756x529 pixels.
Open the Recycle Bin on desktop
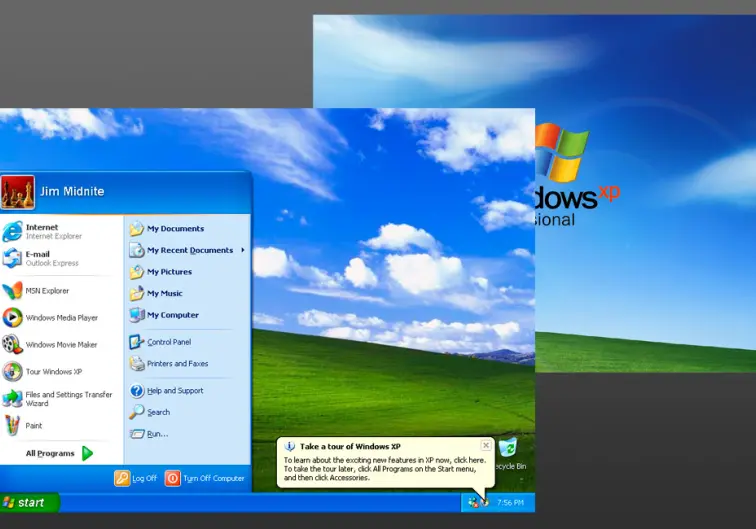point(508,452)
